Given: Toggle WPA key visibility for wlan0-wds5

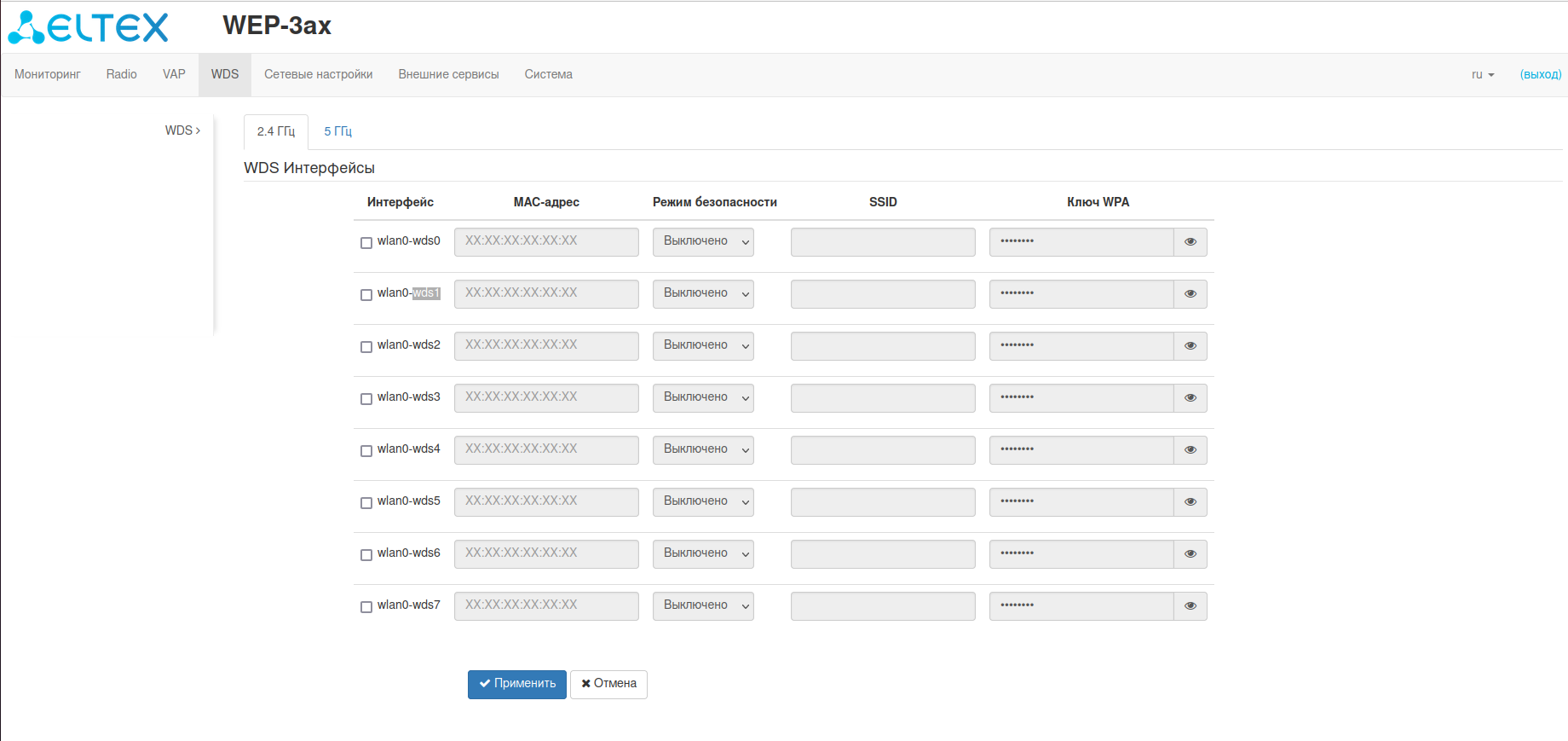Looking at the screenshot, I should [x=1190, y=502].
